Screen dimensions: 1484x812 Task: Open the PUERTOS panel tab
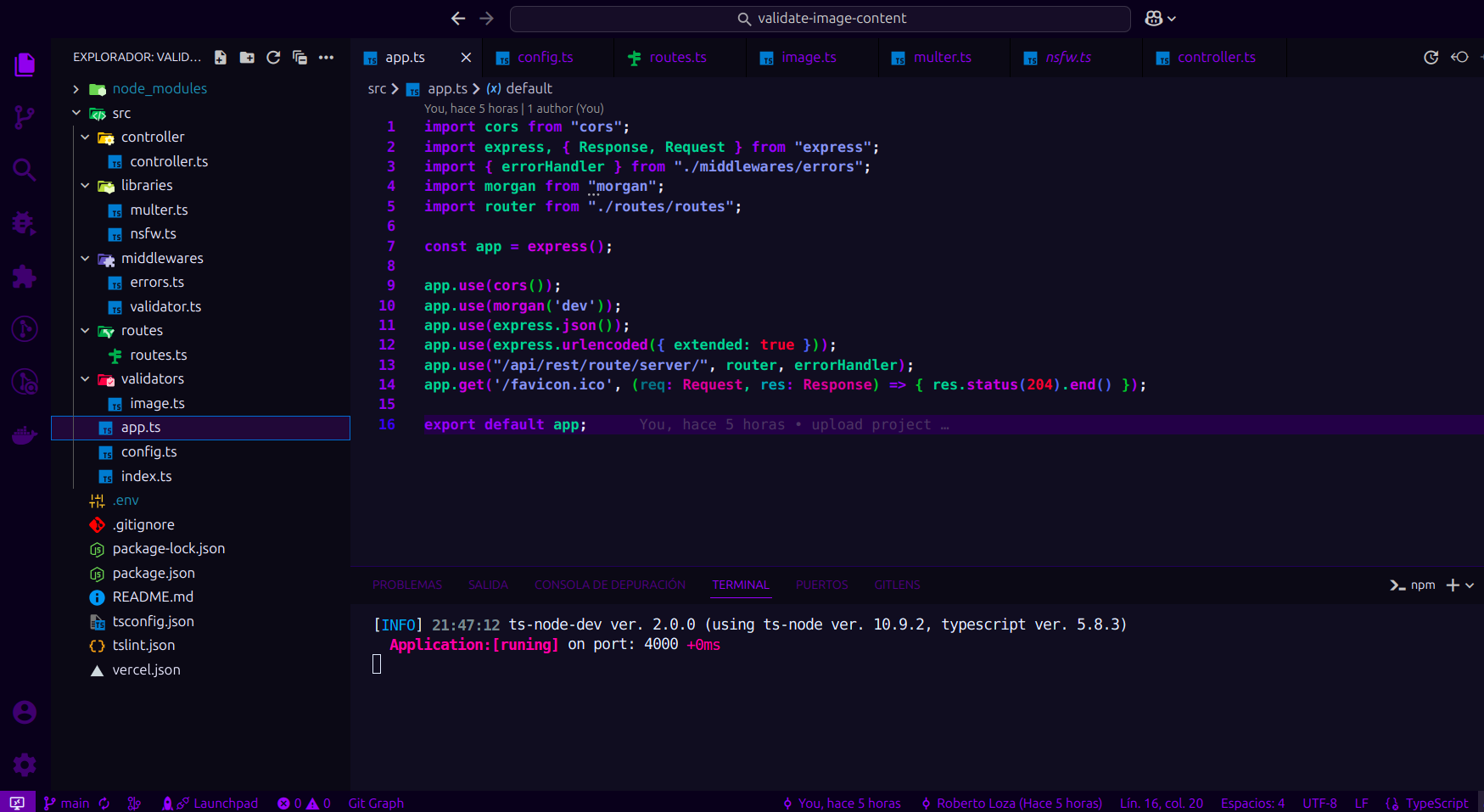pos(821,585)
